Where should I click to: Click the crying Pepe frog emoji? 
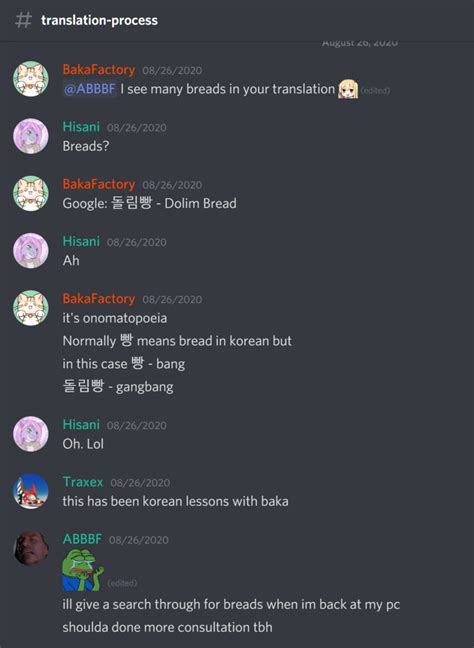pos(83,570)
